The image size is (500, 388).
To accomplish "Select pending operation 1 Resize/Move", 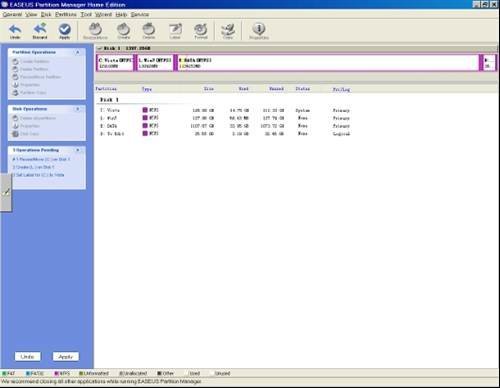I will pyautogui.click(x=41, y=159).
